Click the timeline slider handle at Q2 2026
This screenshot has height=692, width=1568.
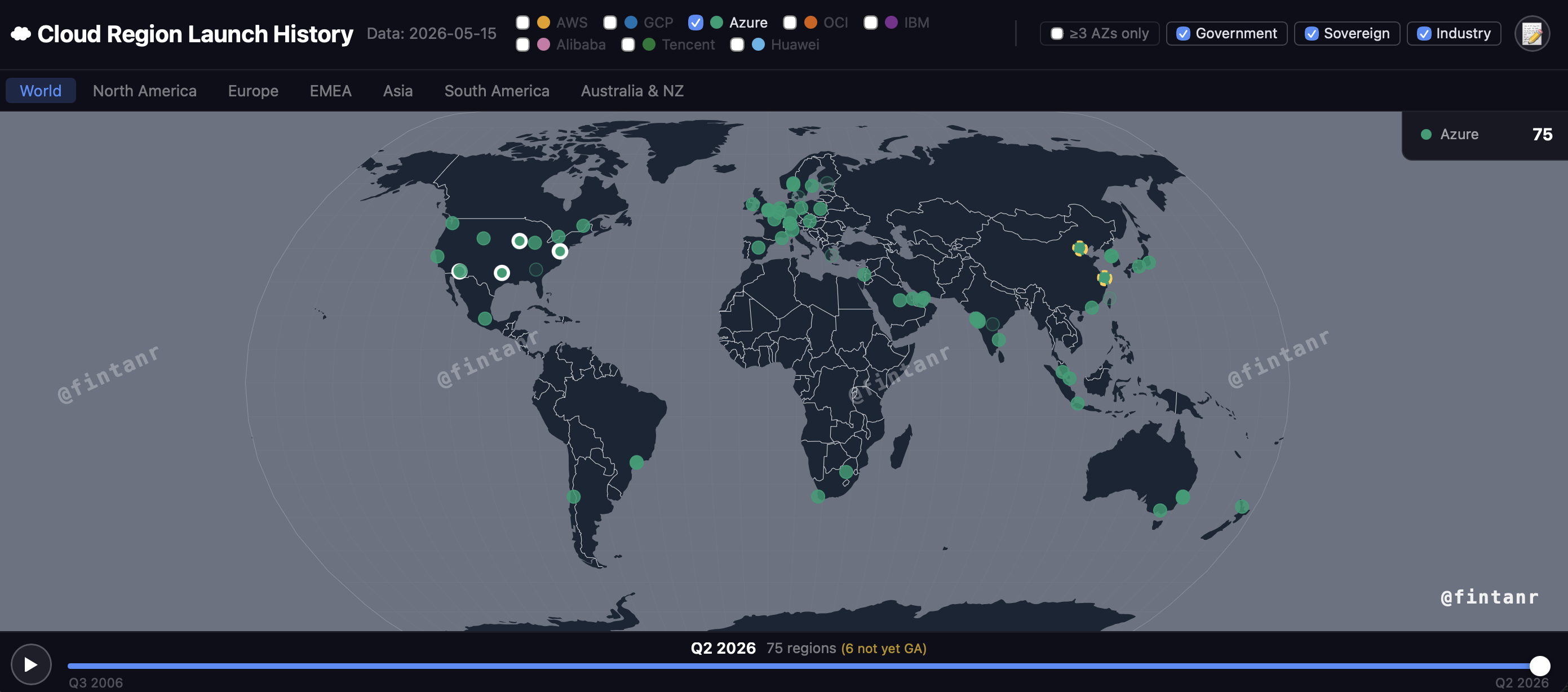point(1539,665)
